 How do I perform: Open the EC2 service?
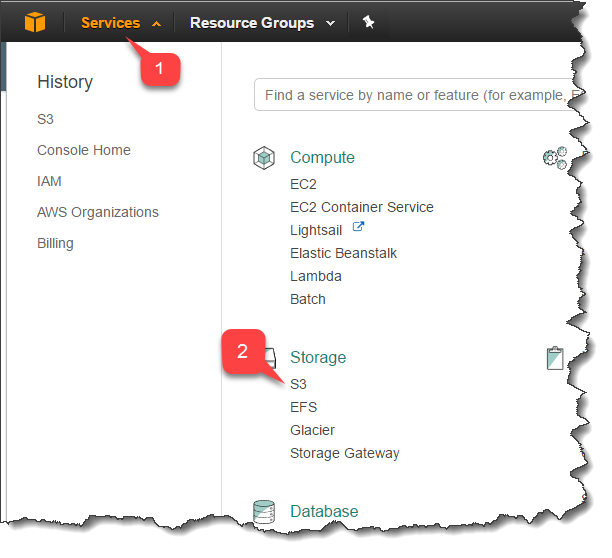tap(303, 184)
